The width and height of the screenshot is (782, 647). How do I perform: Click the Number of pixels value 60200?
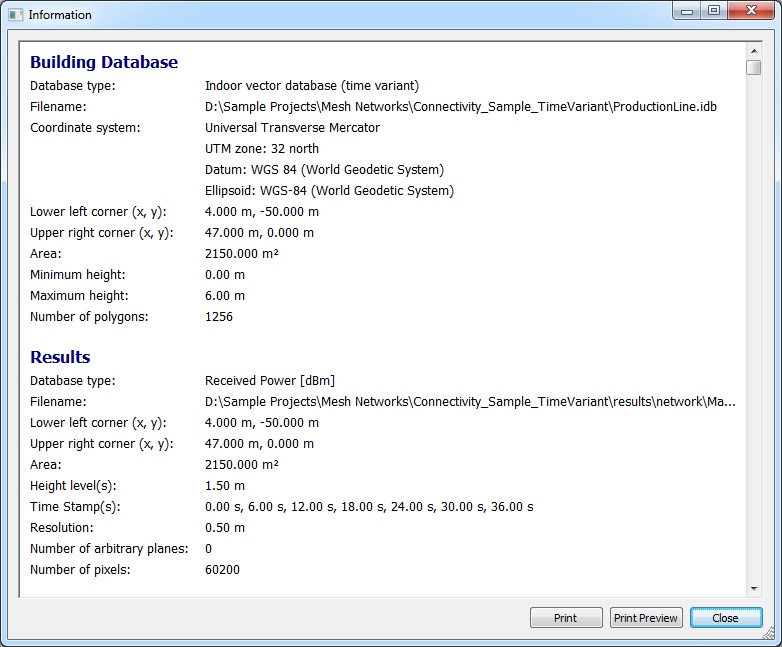click(x=222, y=570)
